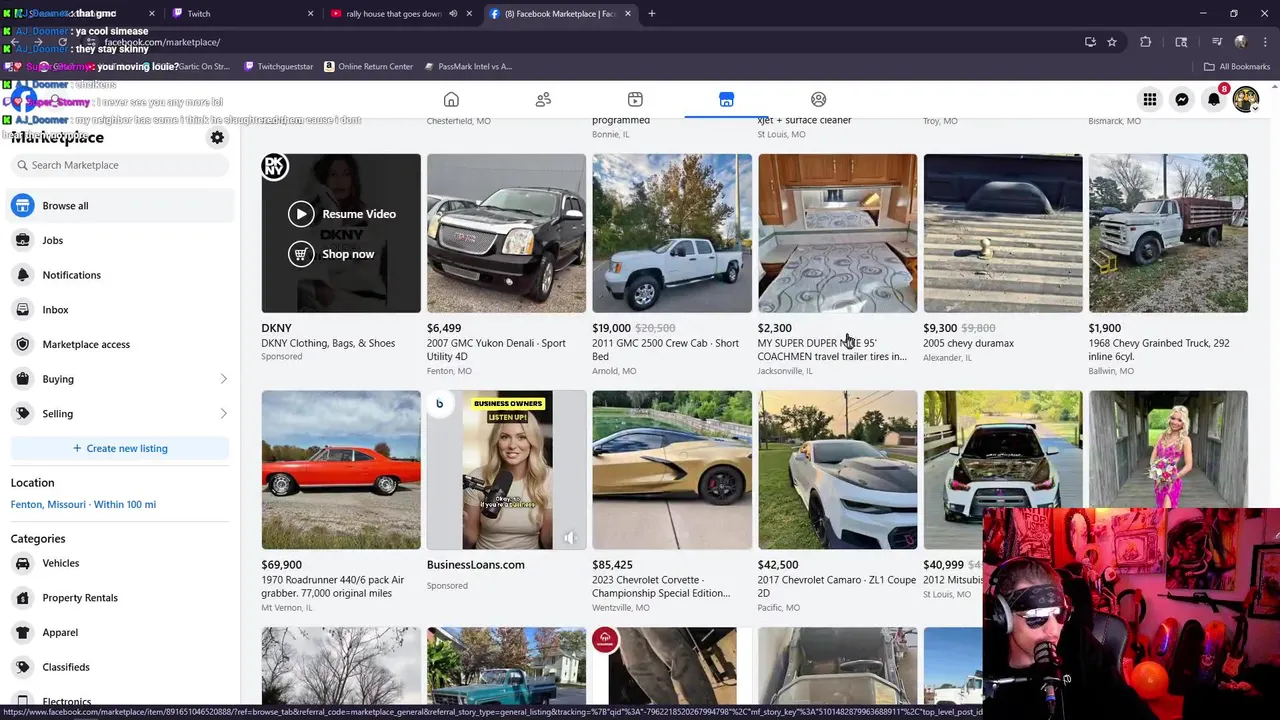This screenshot has width=1280, height=720.
Task: Click the Create new listing button
Action: (120, 448)
